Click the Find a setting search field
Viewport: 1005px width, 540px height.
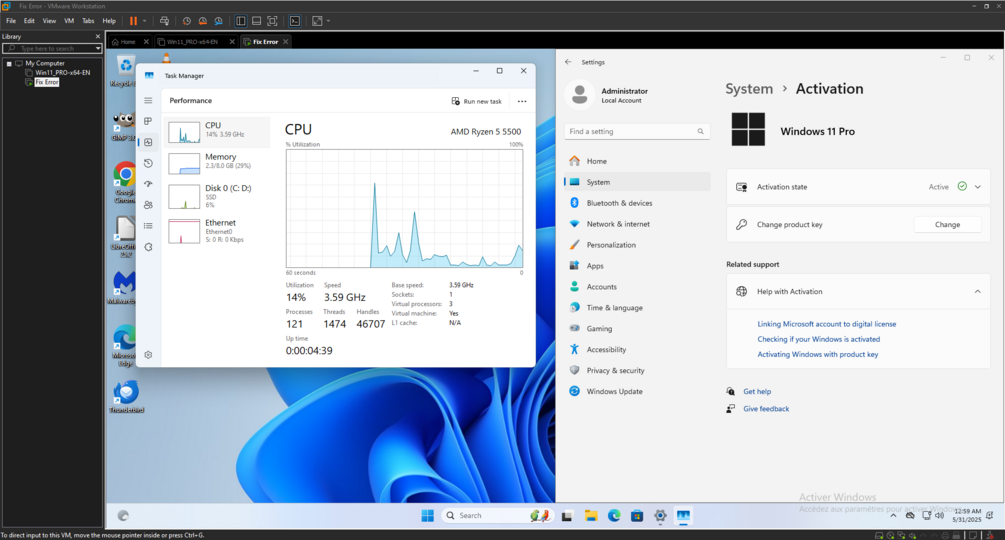pos(637,131)
